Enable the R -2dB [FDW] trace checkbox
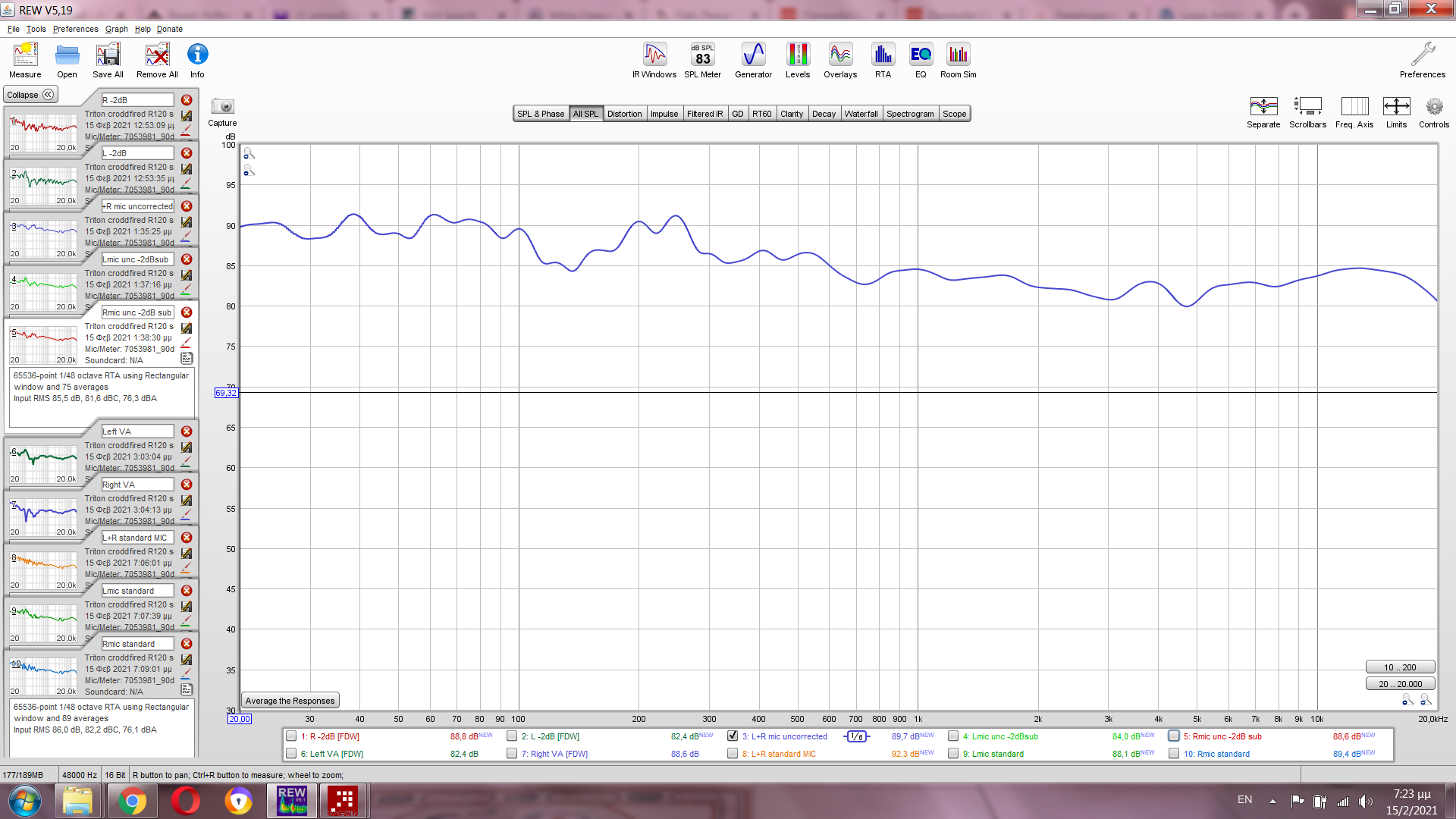This screenshot has height=819, width=1456. point(291,736)
